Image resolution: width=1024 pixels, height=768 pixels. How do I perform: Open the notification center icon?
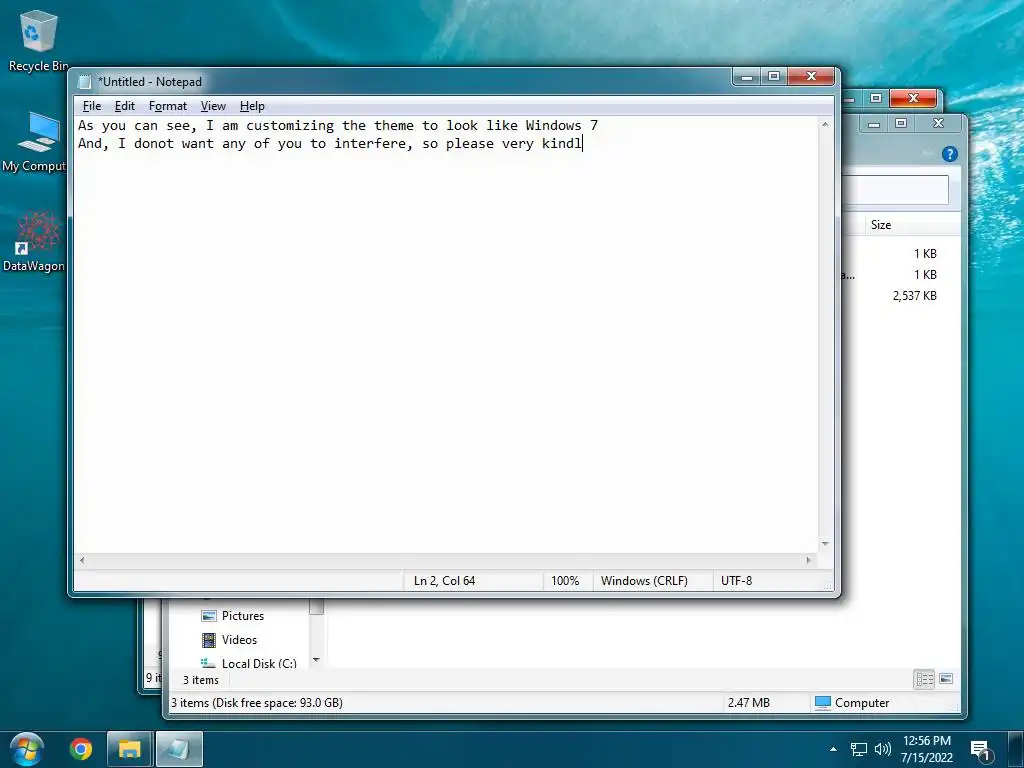coord(981,750)
